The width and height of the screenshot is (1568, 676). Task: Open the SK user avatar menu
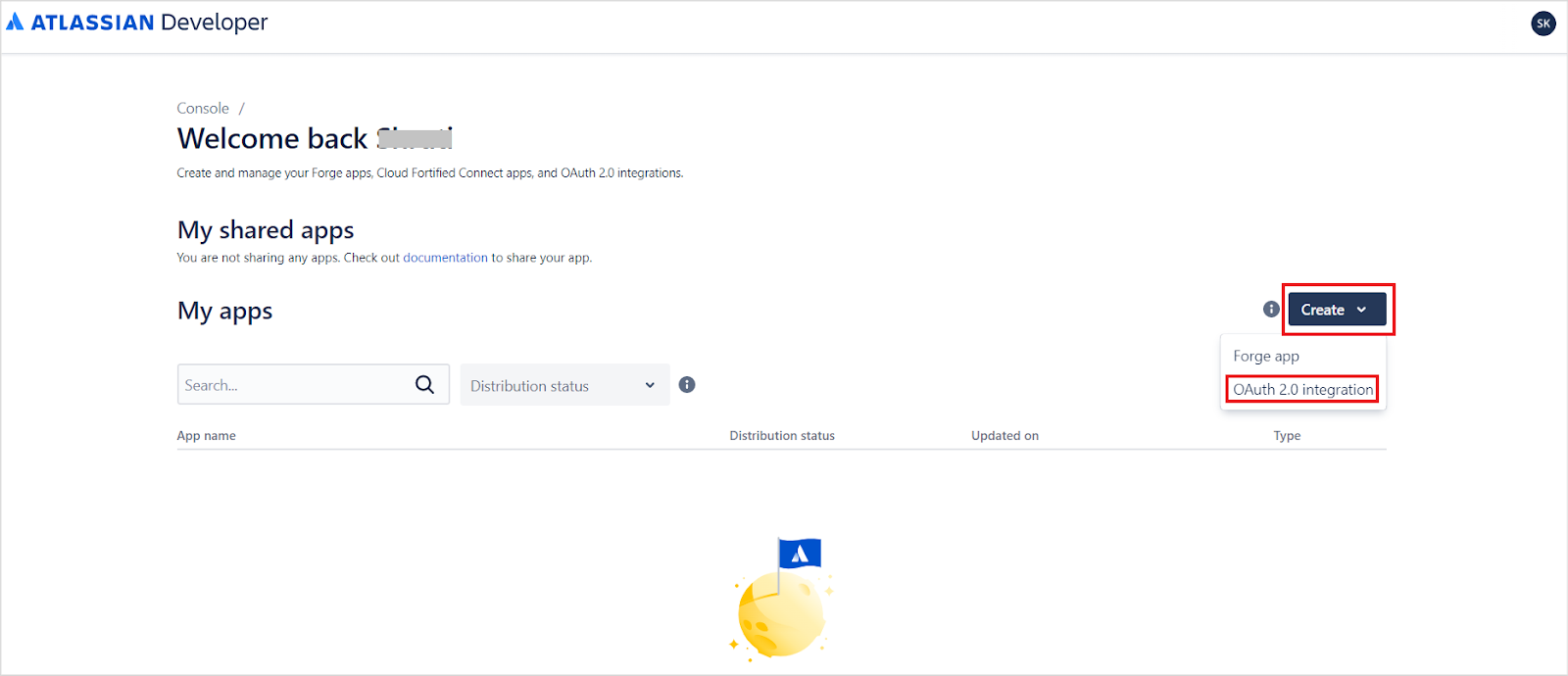1543,24
